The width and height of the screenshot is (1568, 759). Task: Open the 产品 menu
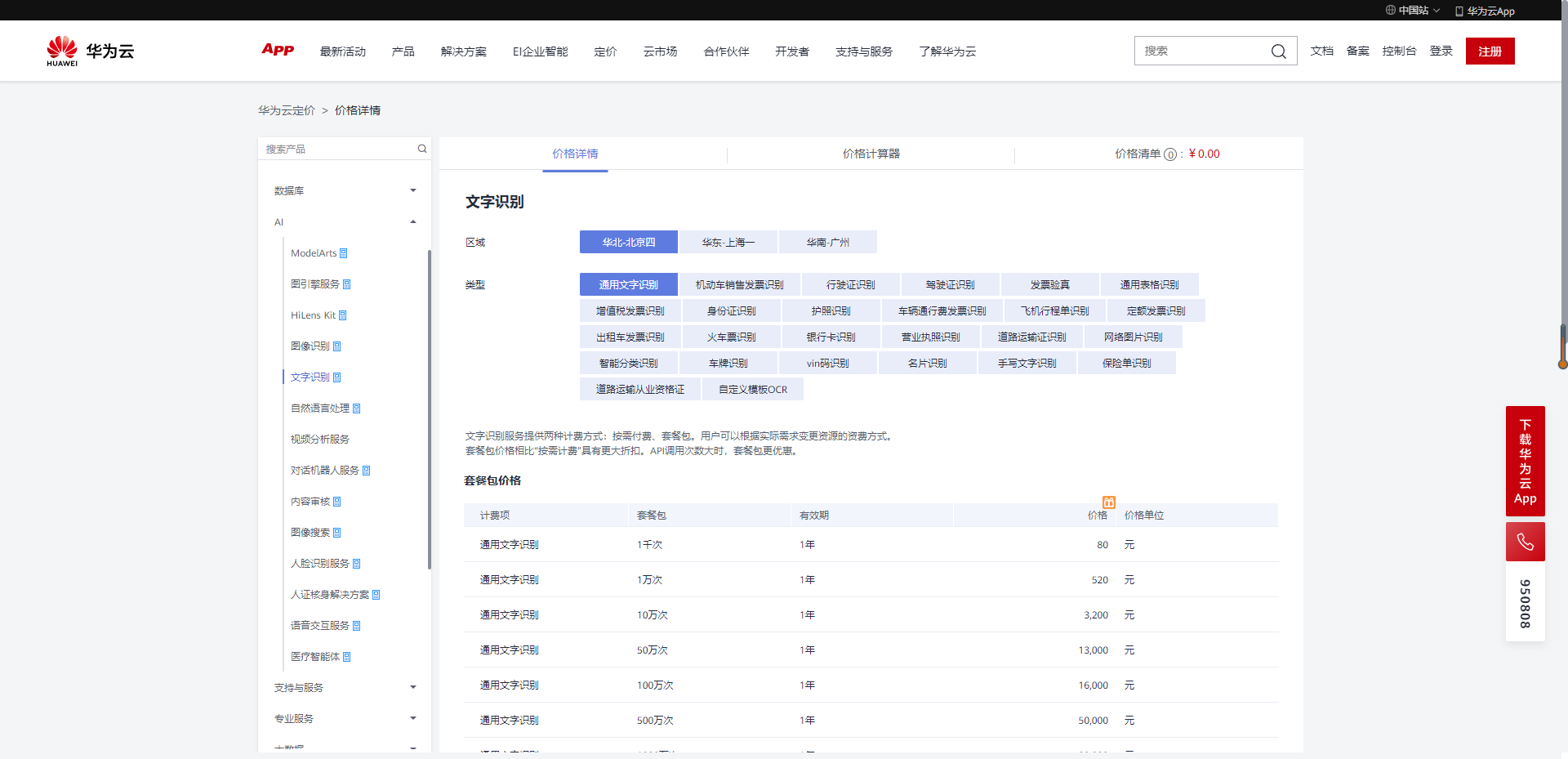click(403, 51)
